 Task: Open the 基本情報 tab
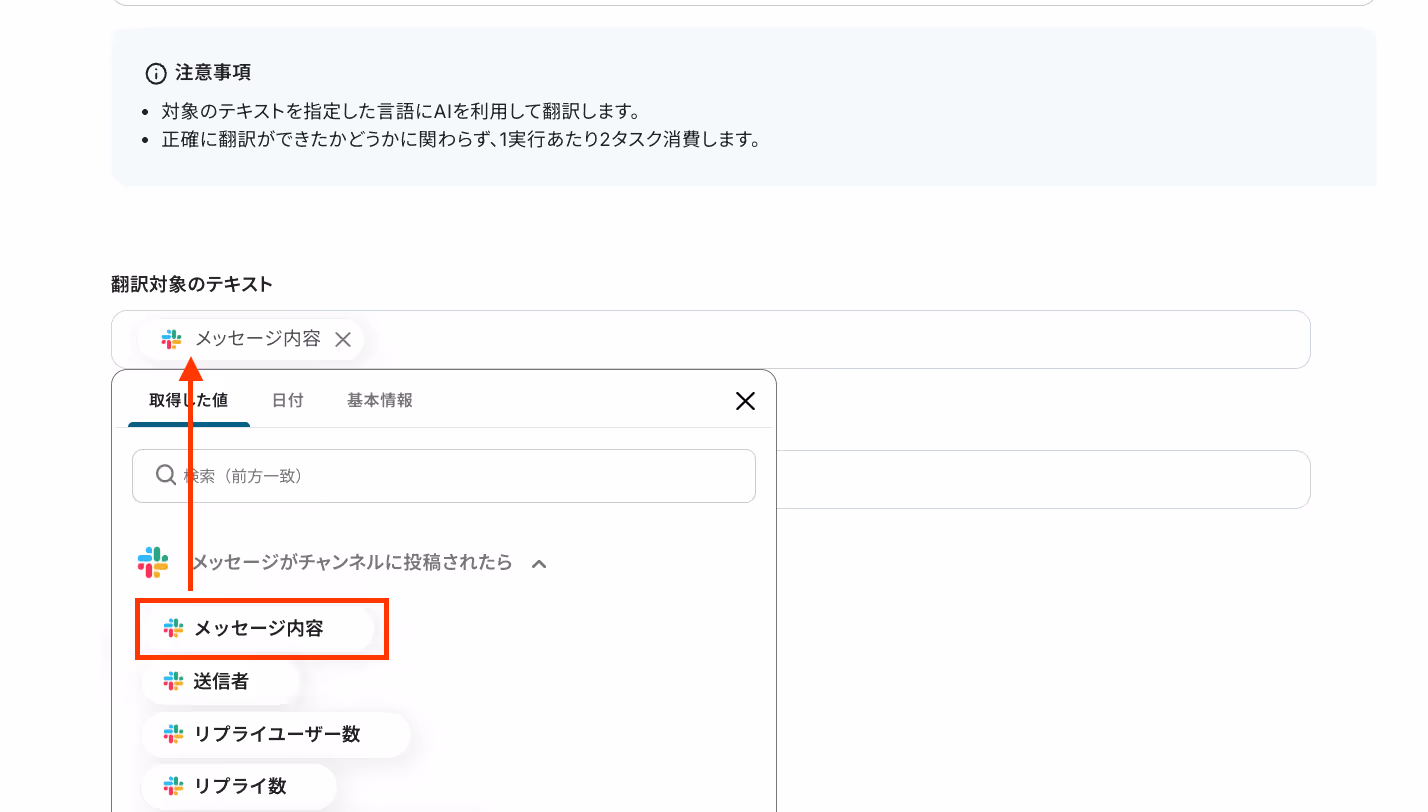(x=380, y=400)
